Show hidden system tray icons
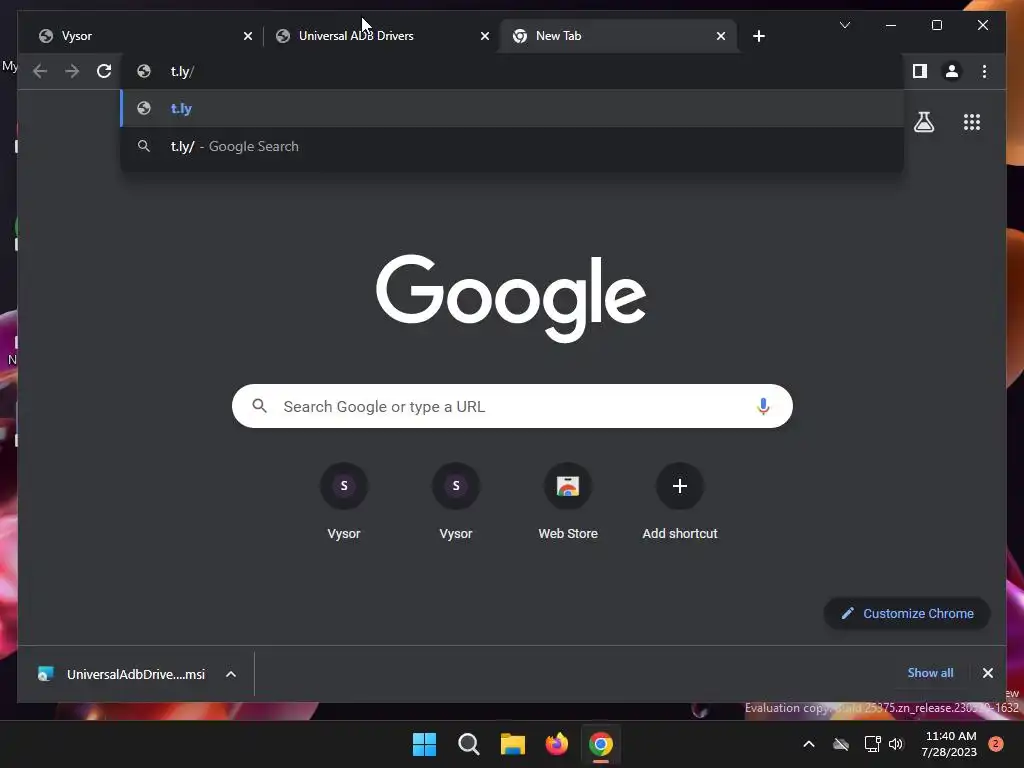1024x768 pixels. pyautogui.click(x=808, y=744)
